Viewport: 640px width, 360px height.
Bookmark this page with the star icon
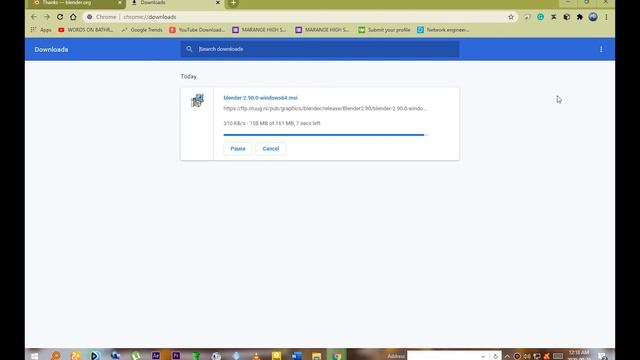pyautogui.click(x=511, y=17)
